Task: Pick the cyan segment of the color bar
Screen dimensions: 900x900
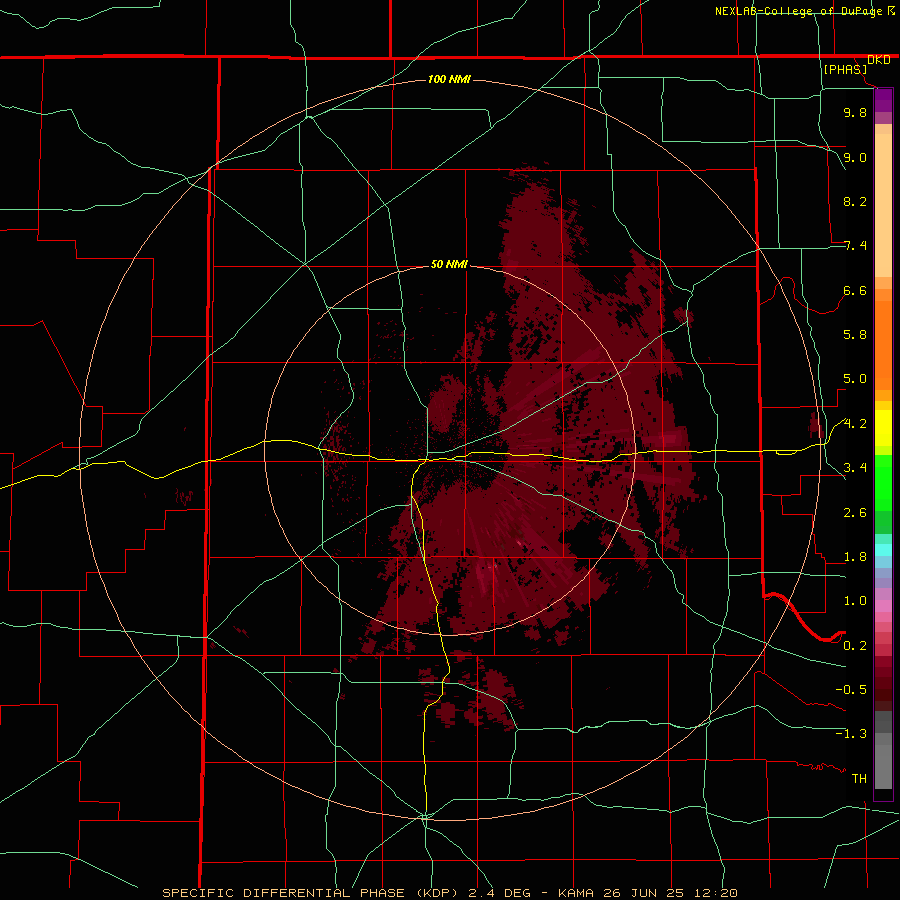Action: [x=883, y=550]
